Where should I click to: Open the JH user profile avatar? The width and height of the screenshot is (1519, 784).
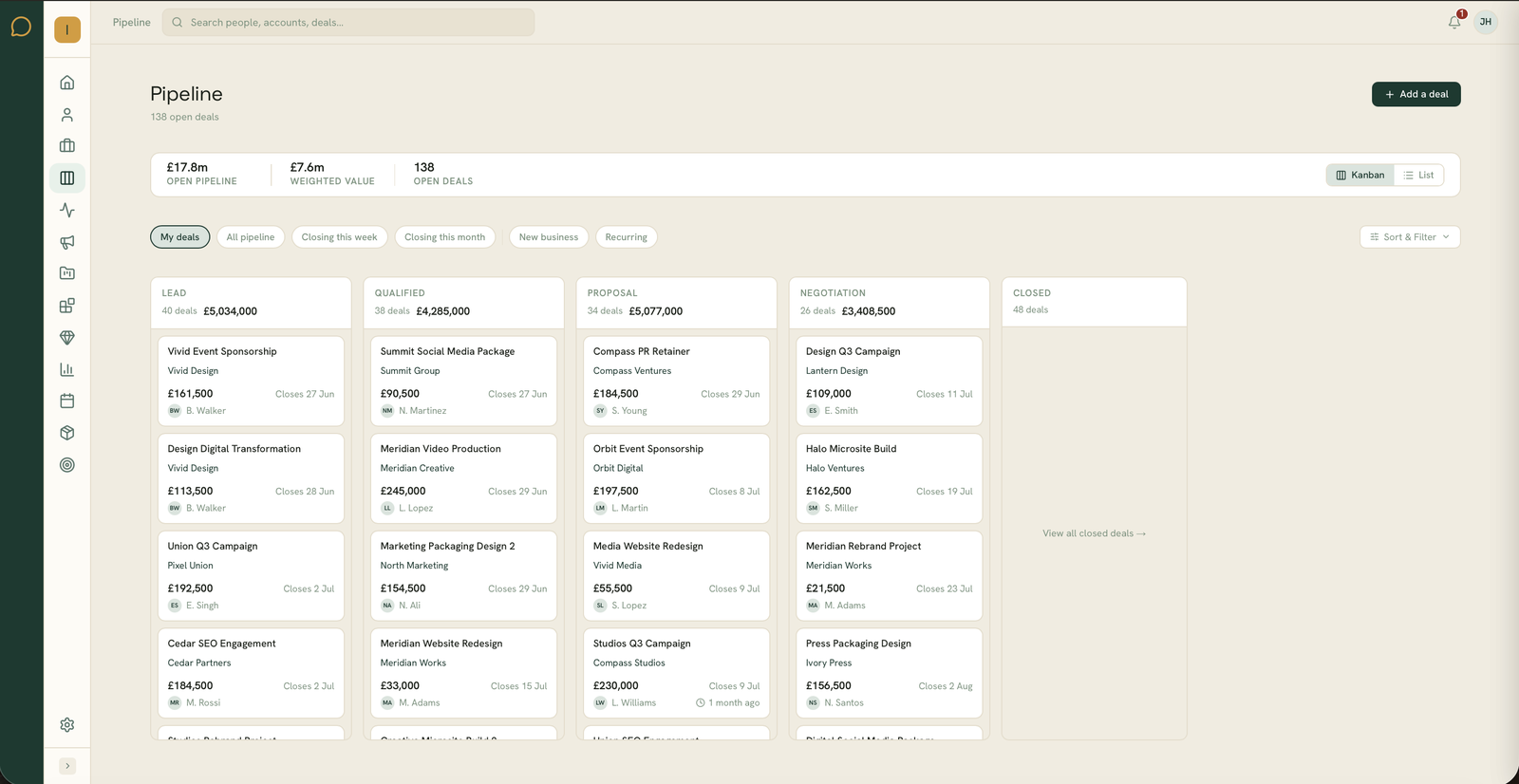pos(1486,22)
